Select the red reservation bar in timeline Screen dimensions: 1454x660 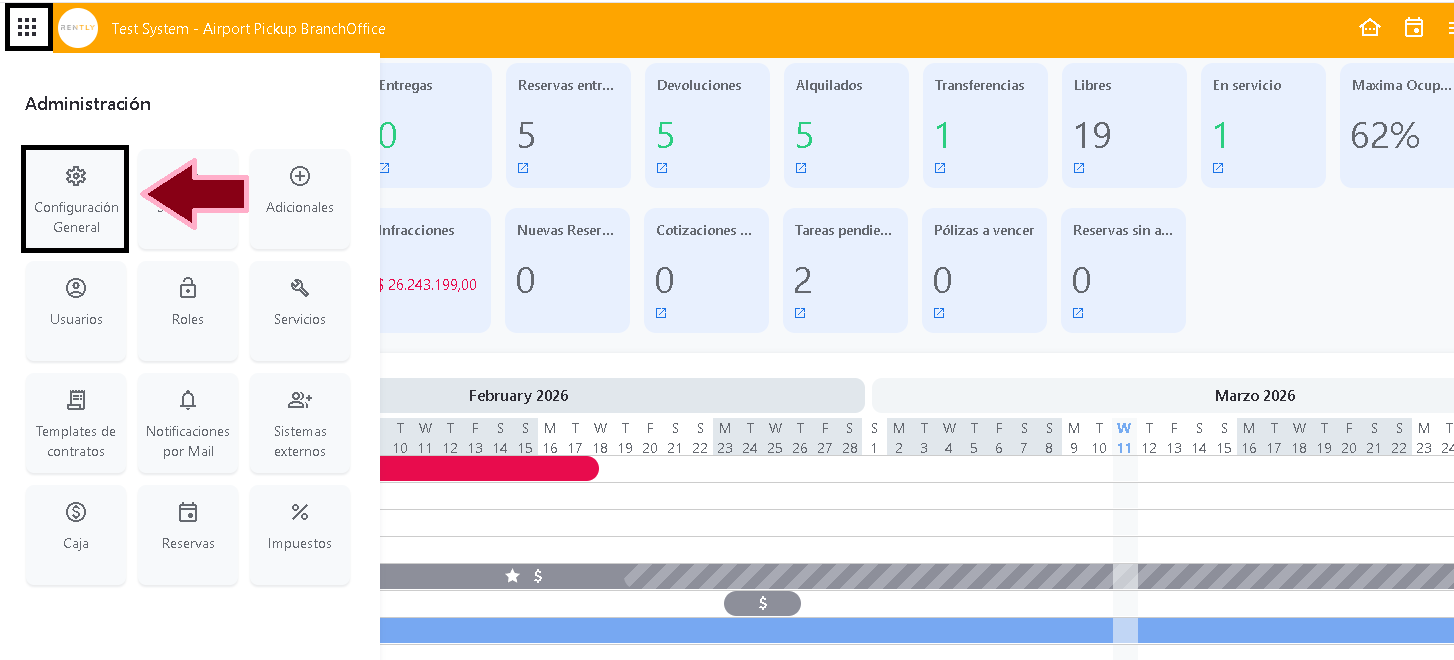click(x=488, y=468)
